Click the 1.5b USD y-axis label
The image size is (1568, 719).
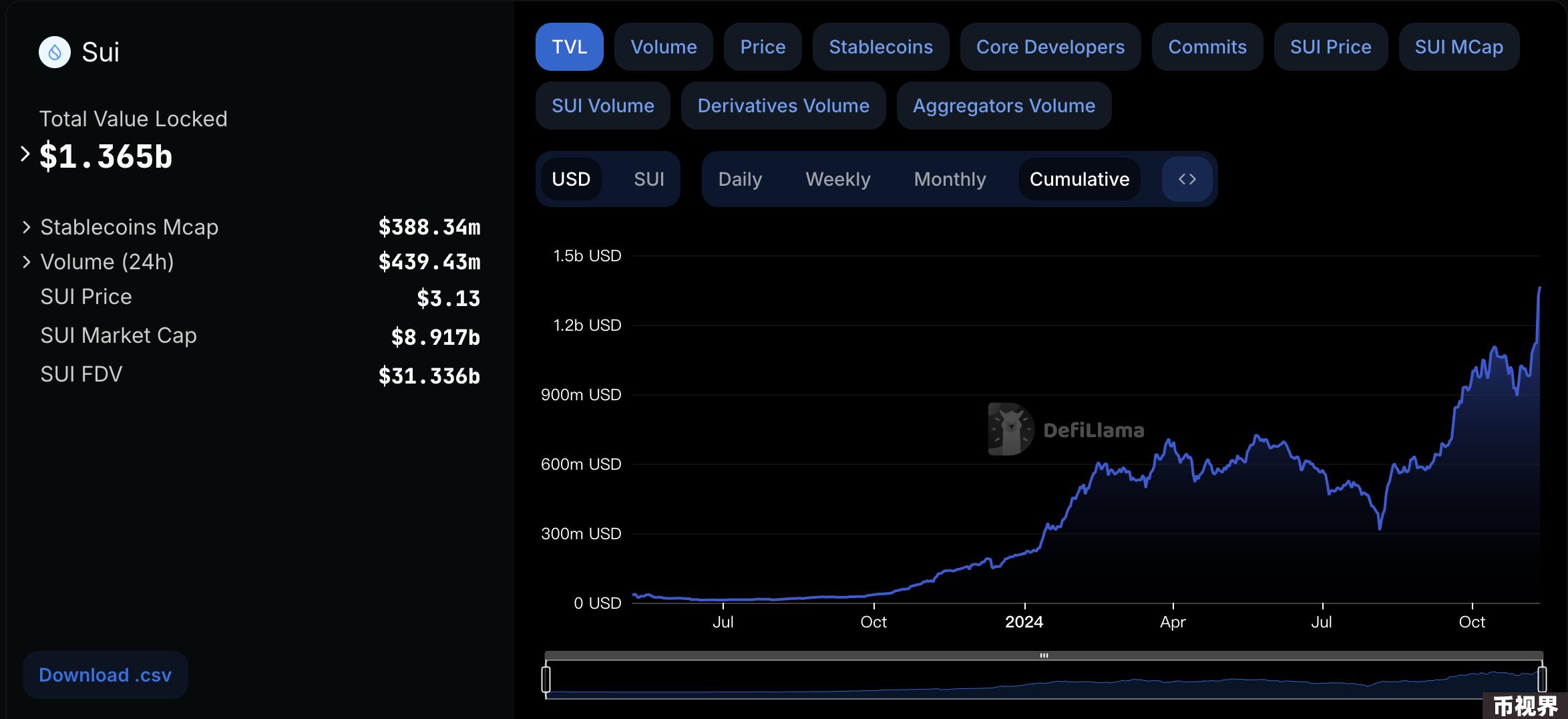click(x=587, y=256)
